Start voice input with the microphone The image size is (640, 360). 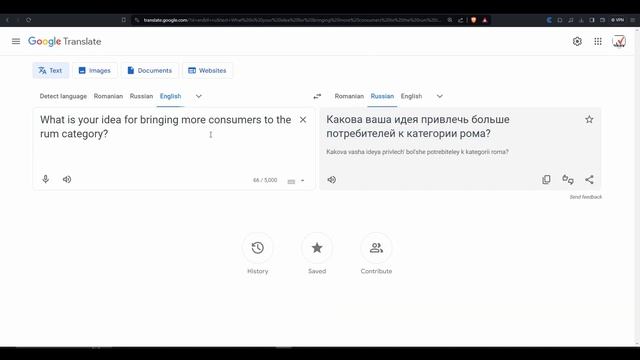tap(46, 179)
